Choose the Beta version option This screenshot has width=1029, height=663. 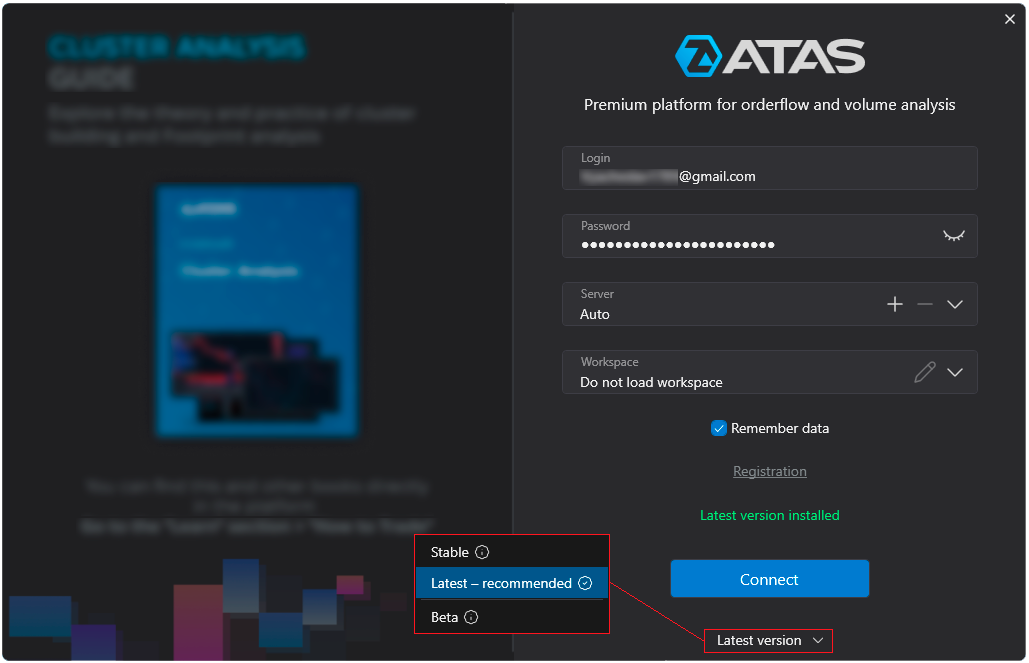click(x=444, y=617)
